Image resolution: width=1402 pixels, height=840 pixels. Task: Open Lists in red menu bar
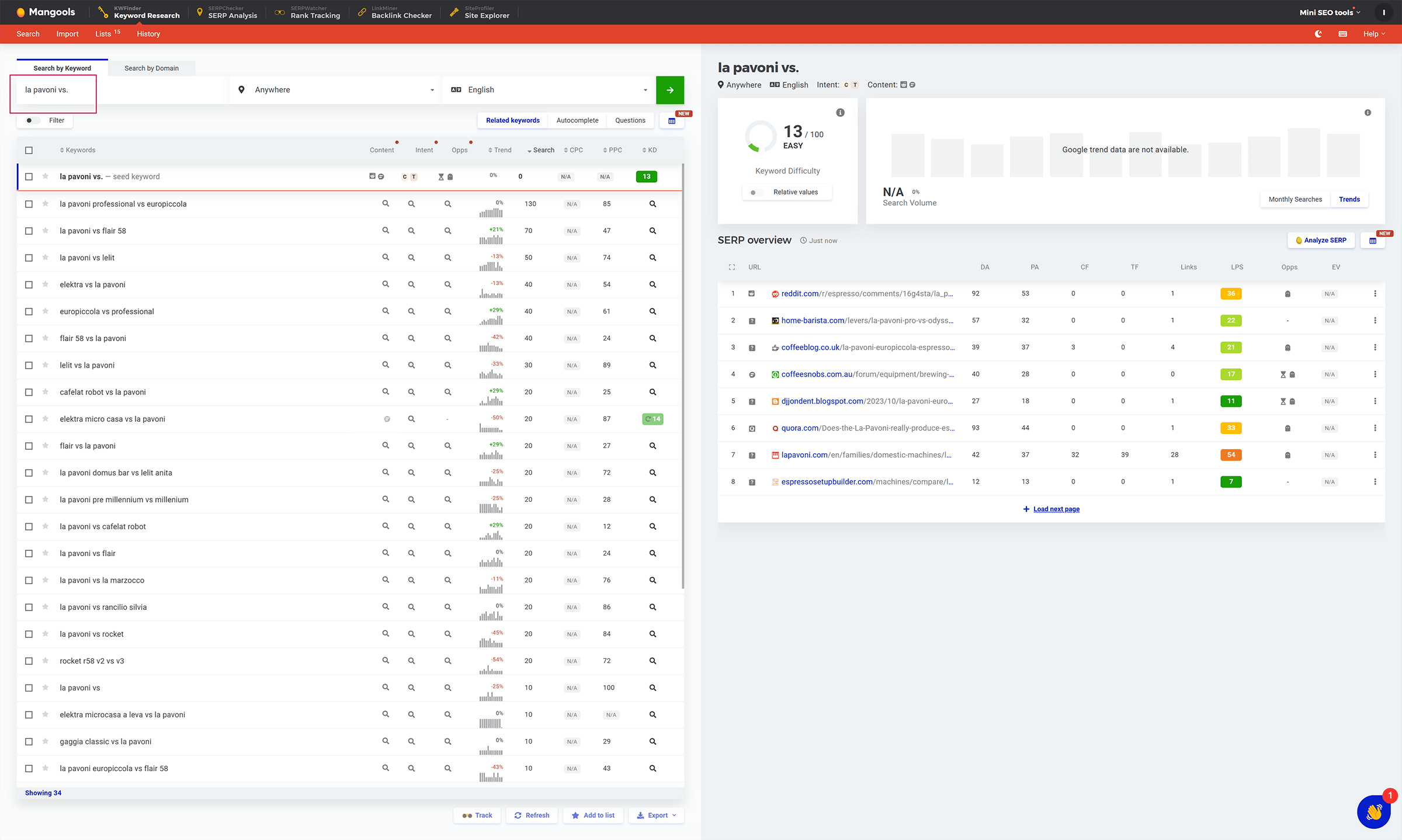pyautogui.click(x=107, y=34)
